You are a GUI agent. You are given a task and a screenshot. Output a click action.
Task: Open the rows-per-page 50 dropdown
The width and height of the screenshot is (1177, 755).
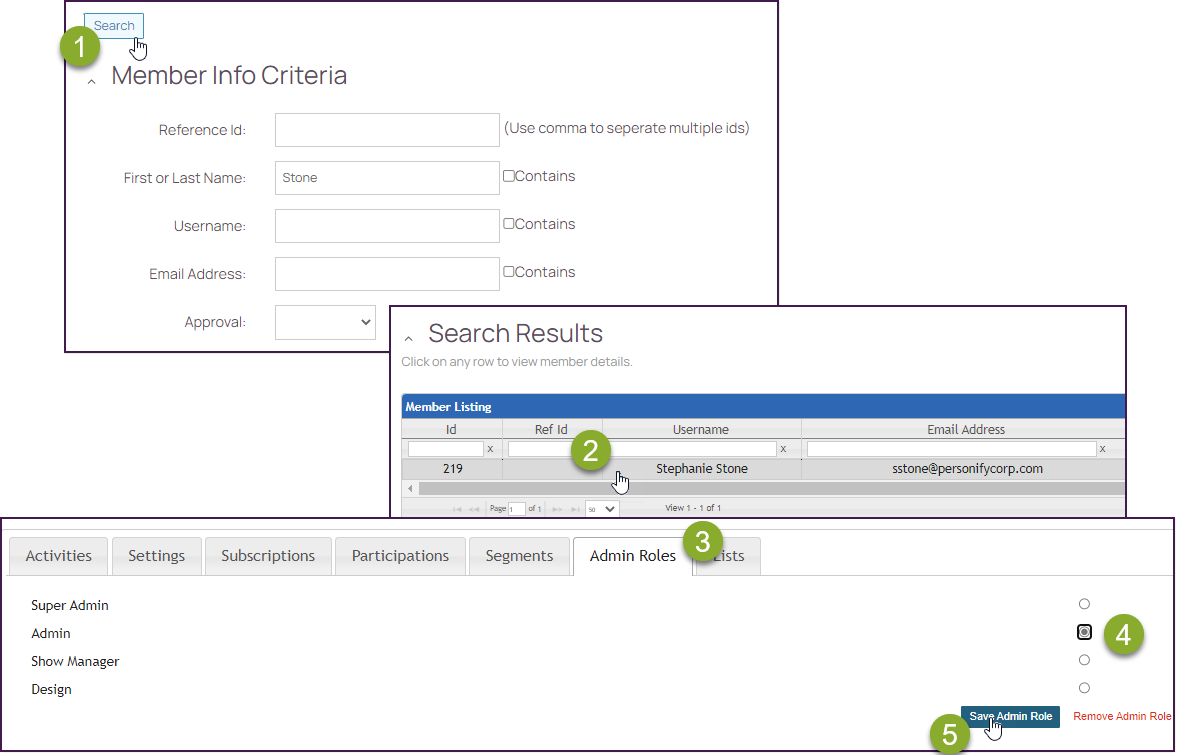(x=601, y=509)
